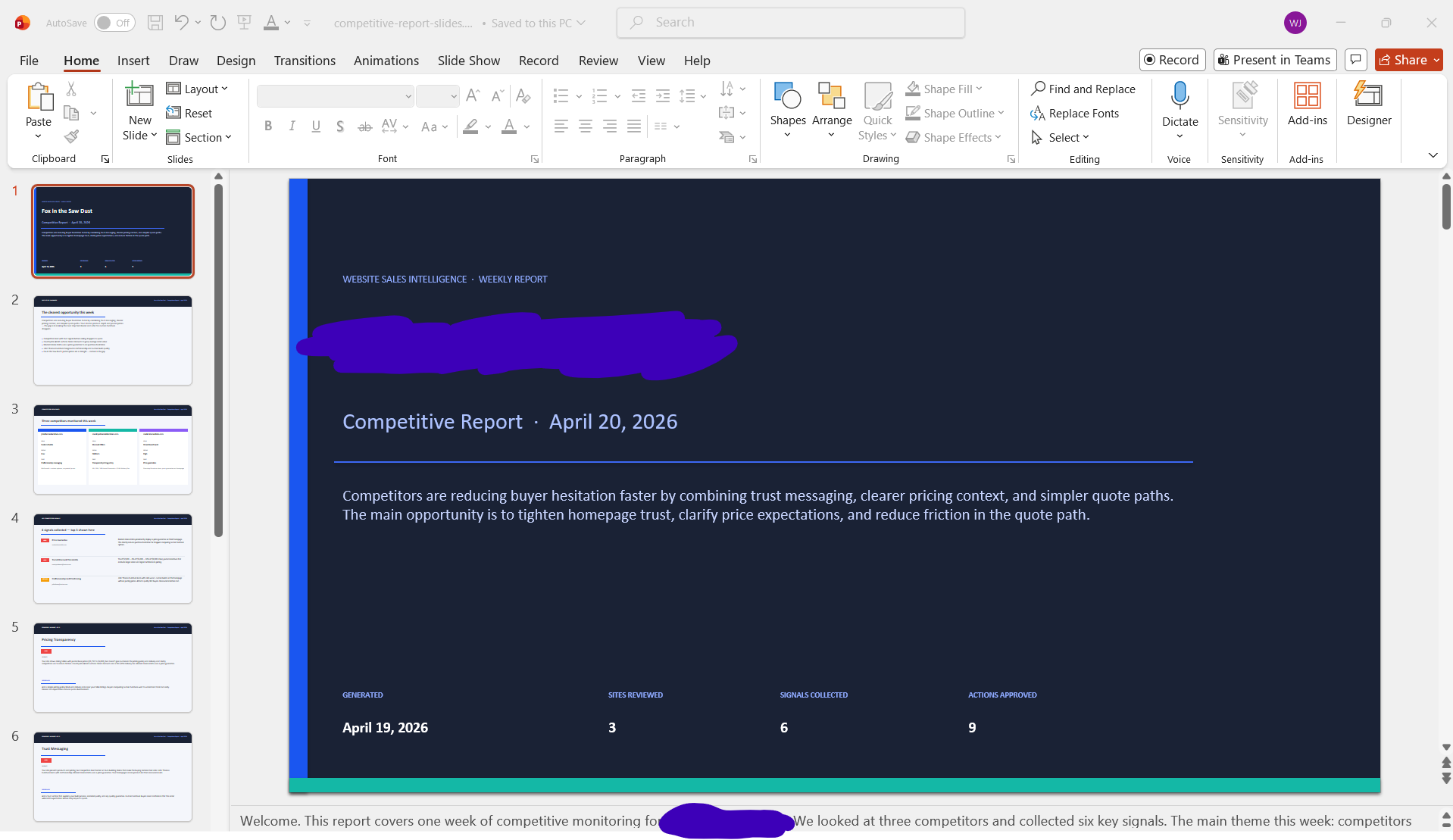The image size is (1453, 840).
Task: Collapse the ribbon with the chevron
Action: coord(1433,155)
